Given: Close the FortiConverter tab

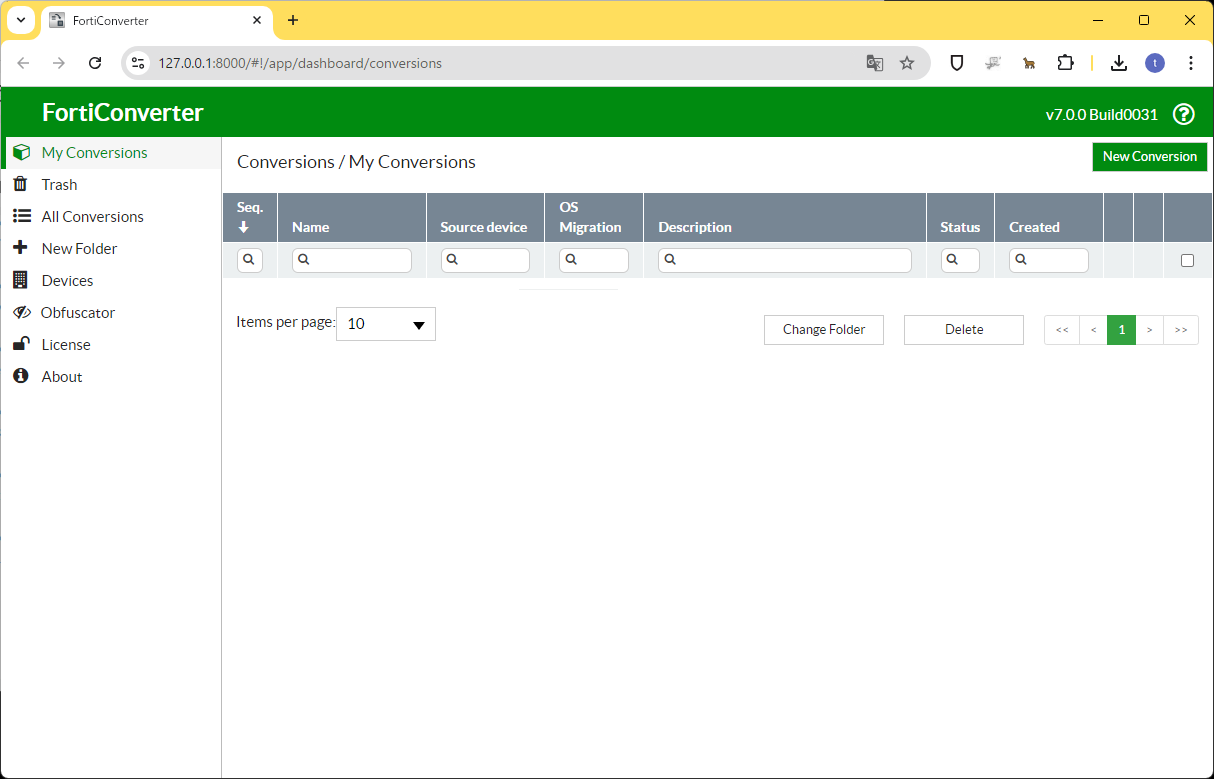Looking at the screenshot, I should (257, 20).
